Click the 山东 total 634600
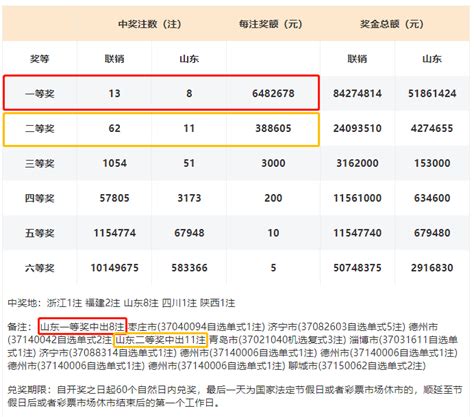Image resolution: width=474 pixels, height=417 pixels. point(432,198)
